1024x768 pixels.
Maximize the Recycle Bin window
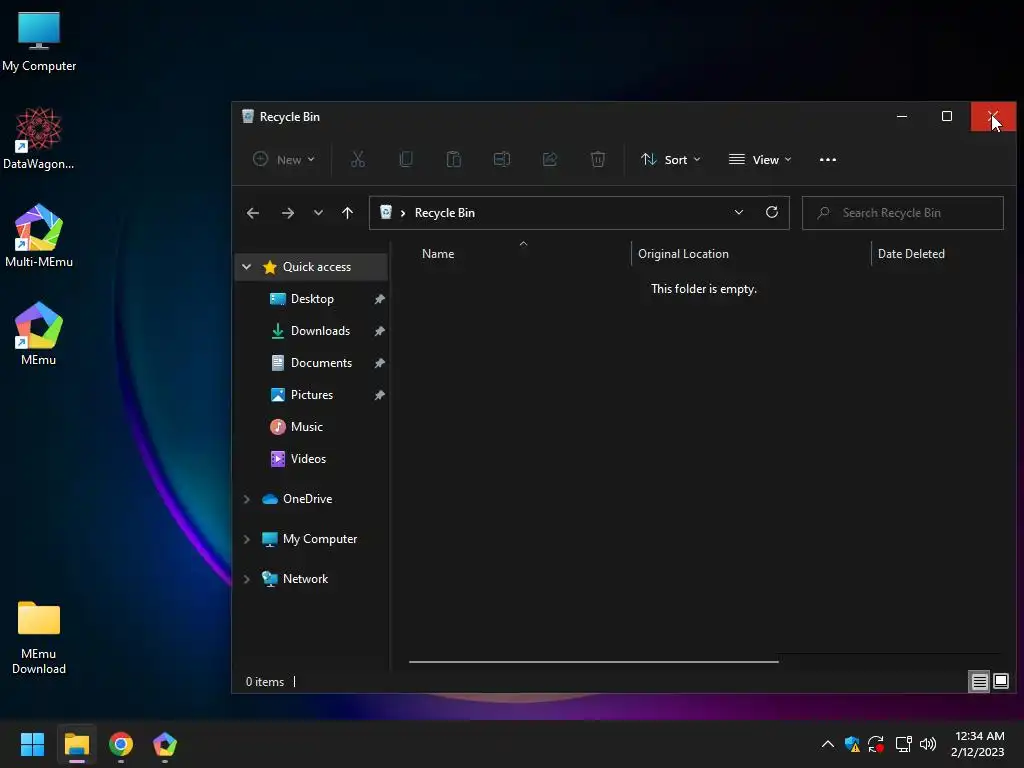[946, 116]
